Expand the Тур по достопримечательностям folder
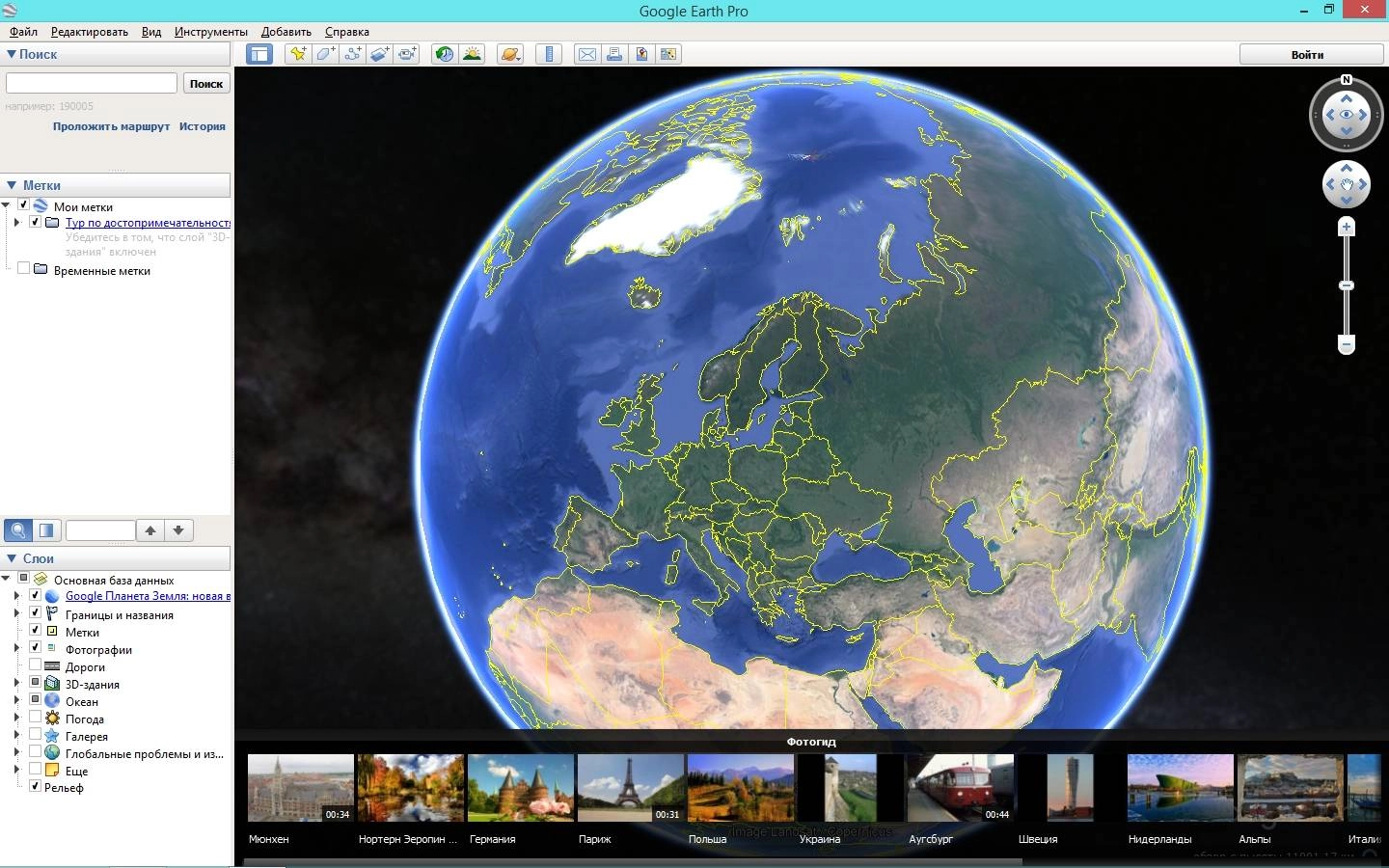This screenshot has height=868, width=1389. tap(16, 222)
